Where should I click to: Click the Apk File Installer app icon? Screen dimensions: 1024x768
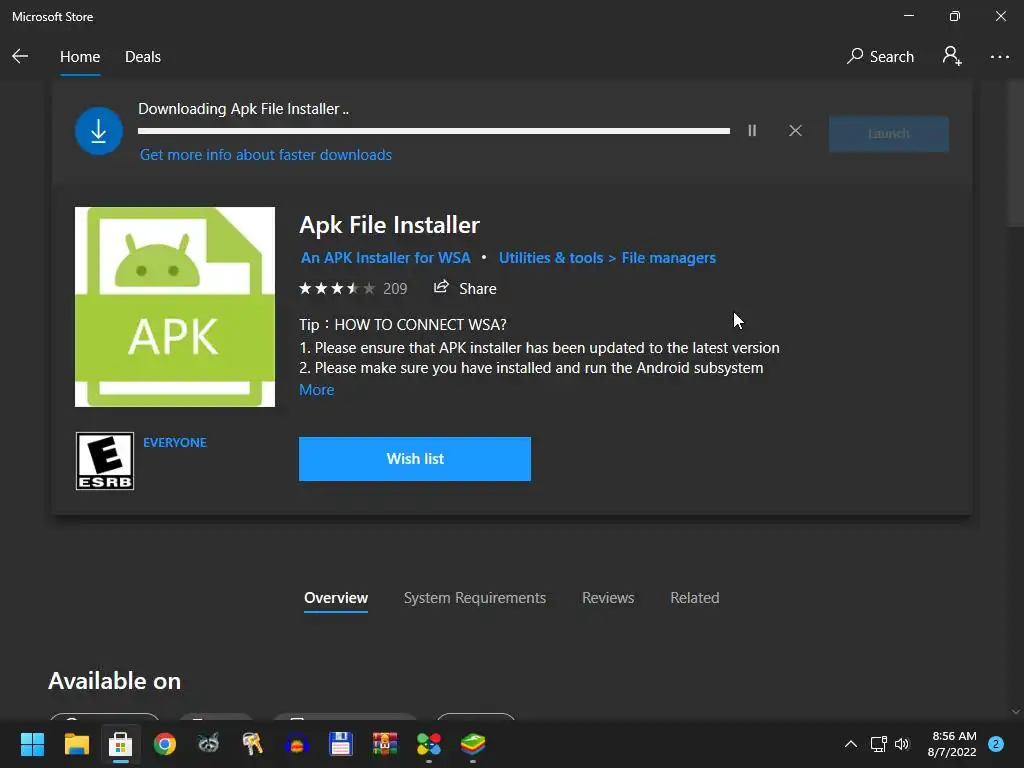pos(175,307)
